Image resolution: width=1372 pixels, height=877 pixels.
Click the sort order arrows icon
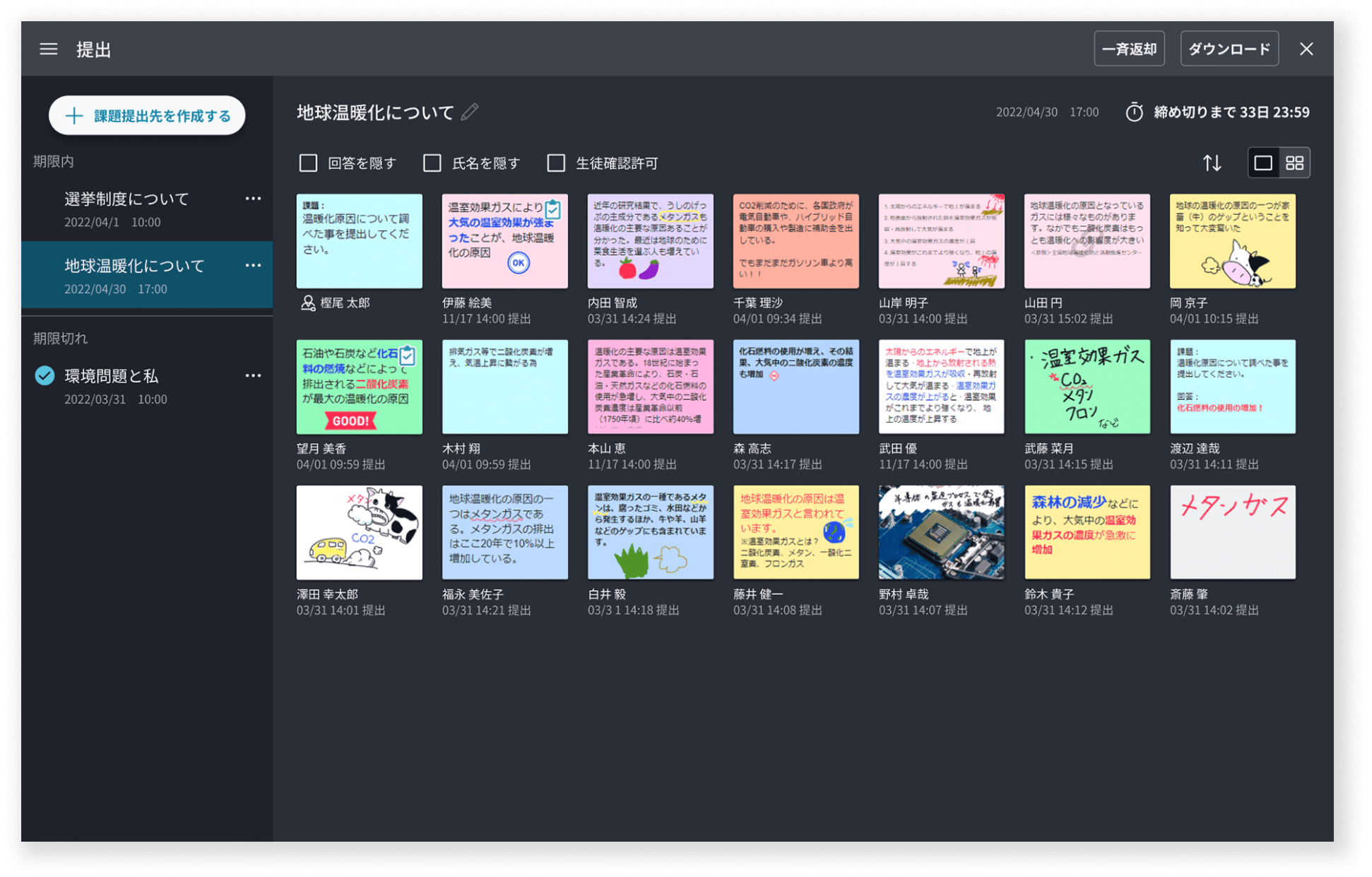coord(1212,163)
